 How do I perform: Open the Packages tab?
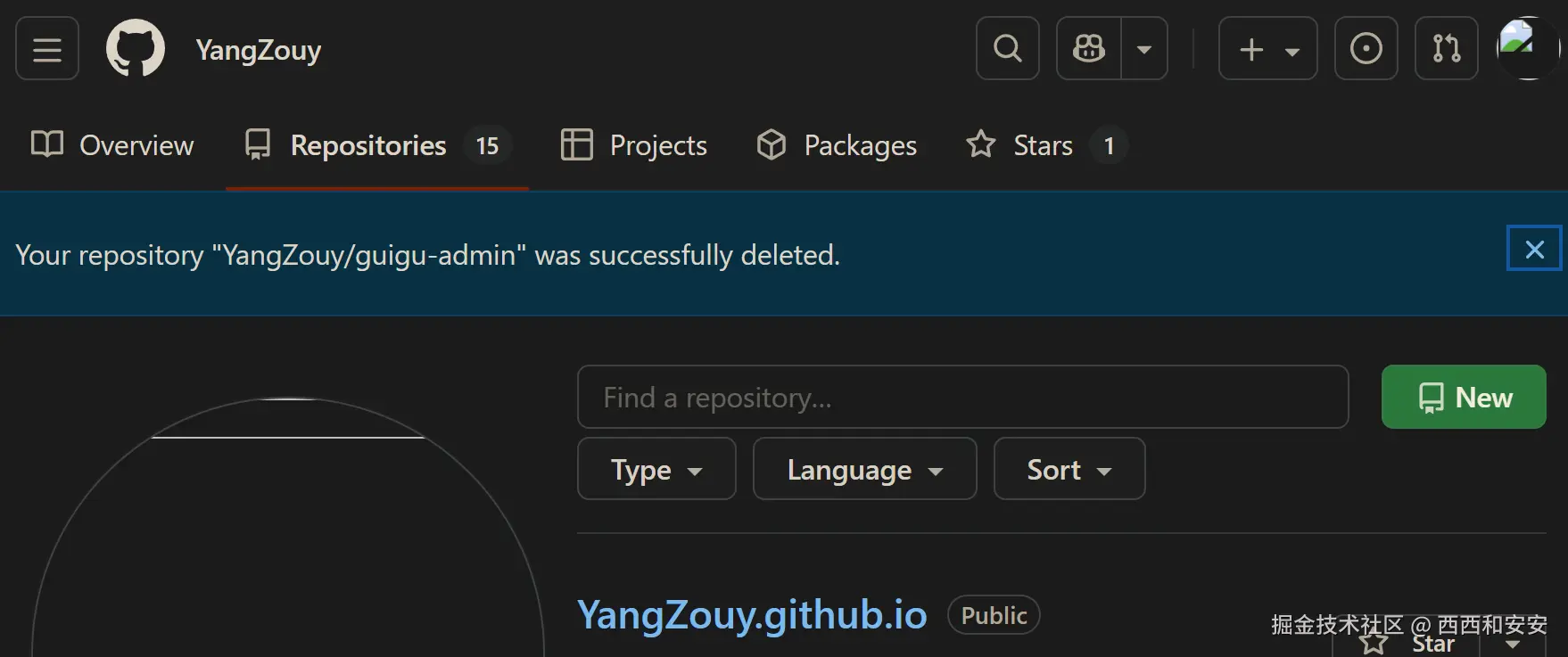point(837,145)
